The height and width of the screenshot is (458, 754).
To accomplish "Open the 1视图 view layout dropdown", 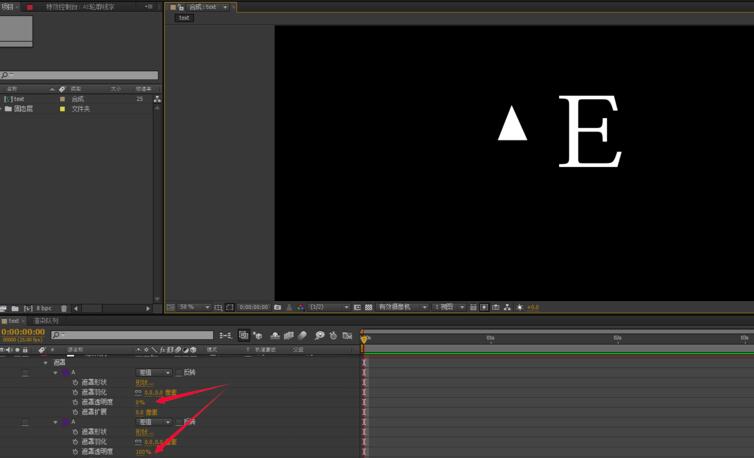I will (x=449, y=307).
